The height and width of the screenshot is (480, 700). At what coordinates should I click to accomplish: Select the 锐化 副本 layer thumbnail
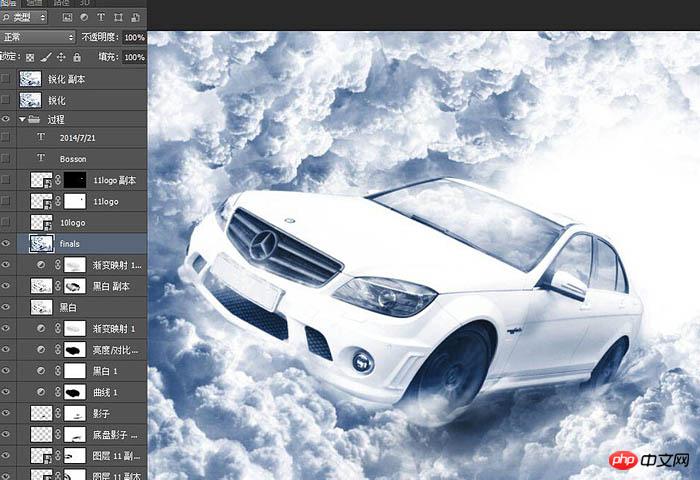coord(30,79)
